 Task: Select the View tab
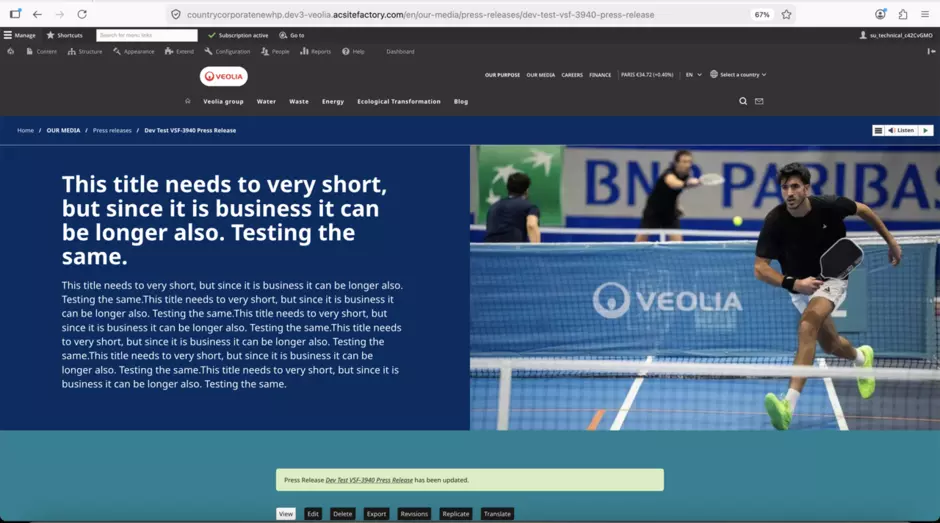pos(286,514)
